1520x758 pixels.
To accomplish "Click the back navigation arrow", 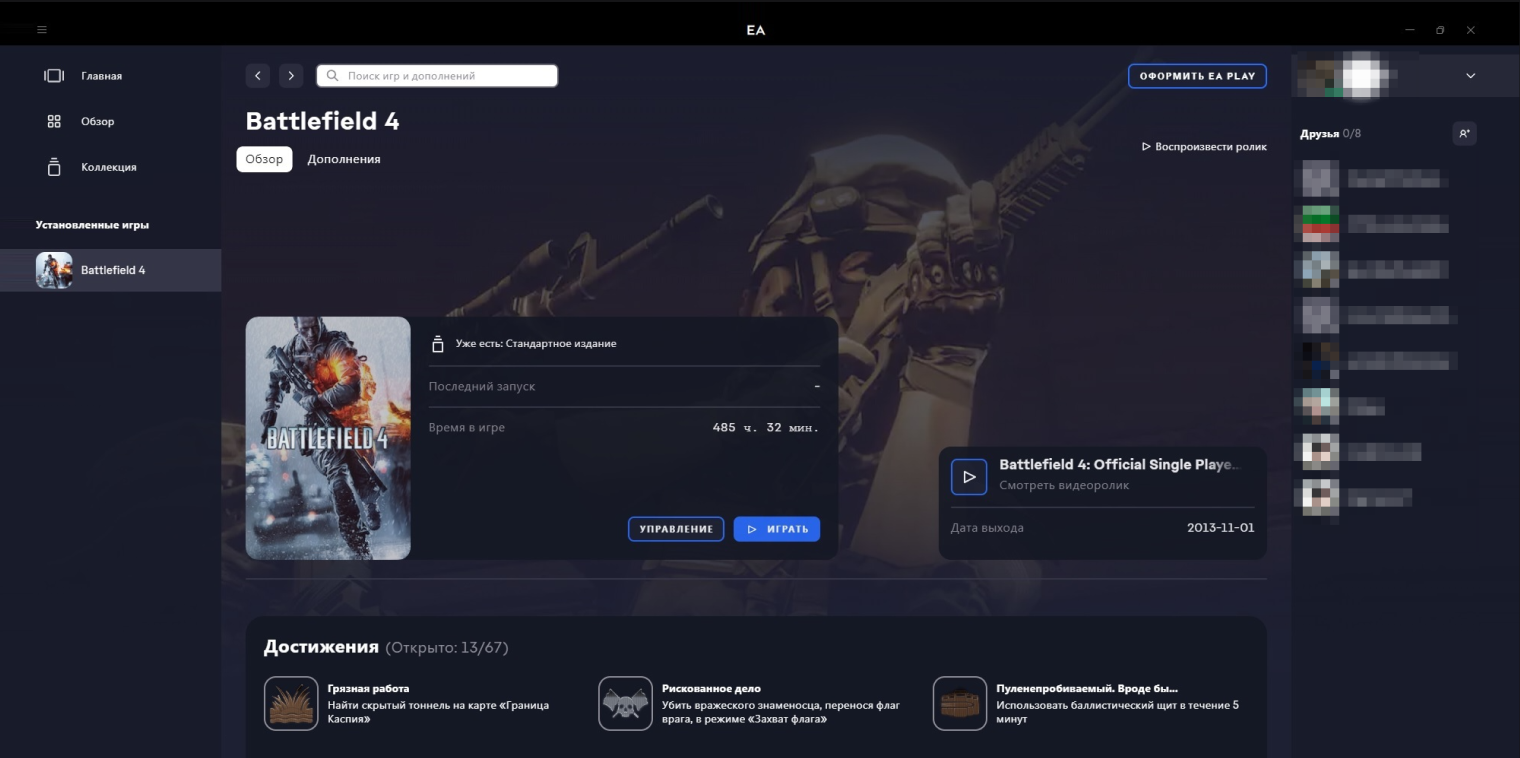I will 258,75.
